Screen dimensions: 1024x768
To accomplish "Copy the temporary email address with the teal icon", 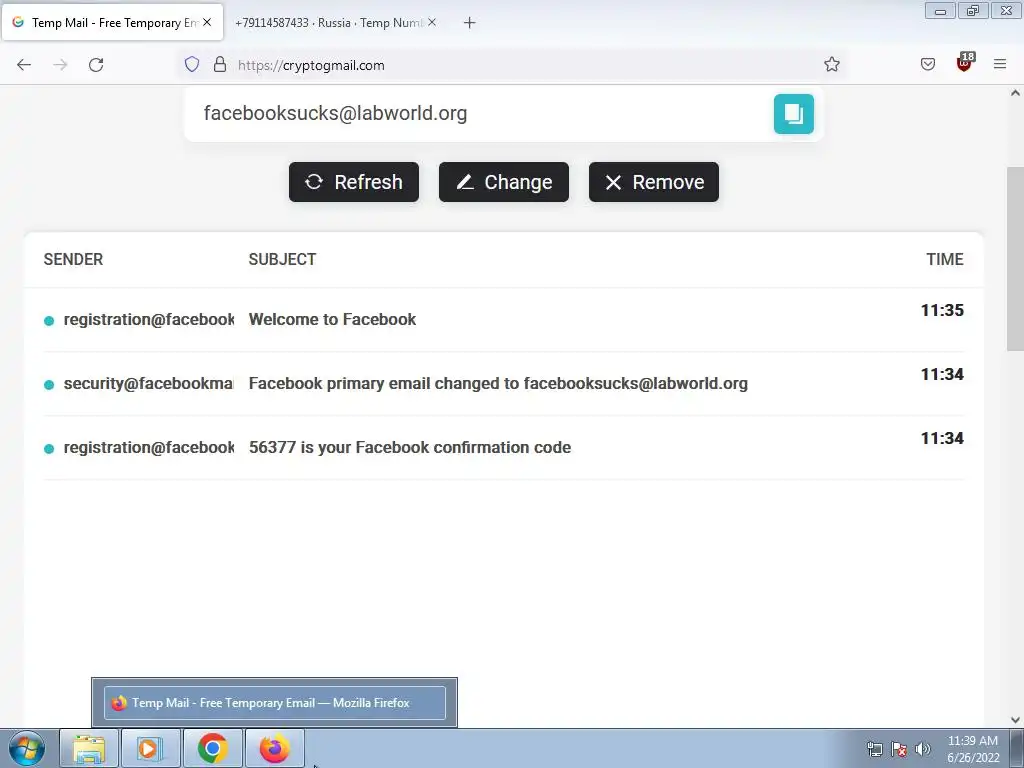I will point(793,114).
